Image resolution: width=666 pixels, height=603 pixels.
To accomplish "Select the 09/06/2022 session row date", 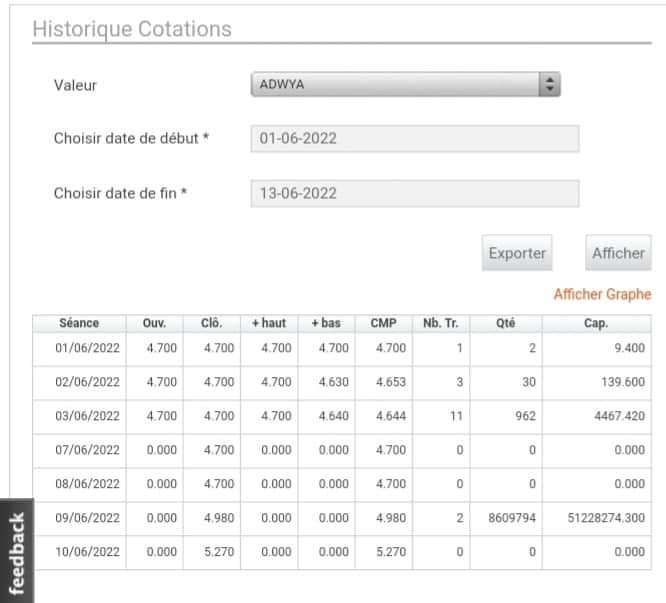I will (x=87, y=518).
